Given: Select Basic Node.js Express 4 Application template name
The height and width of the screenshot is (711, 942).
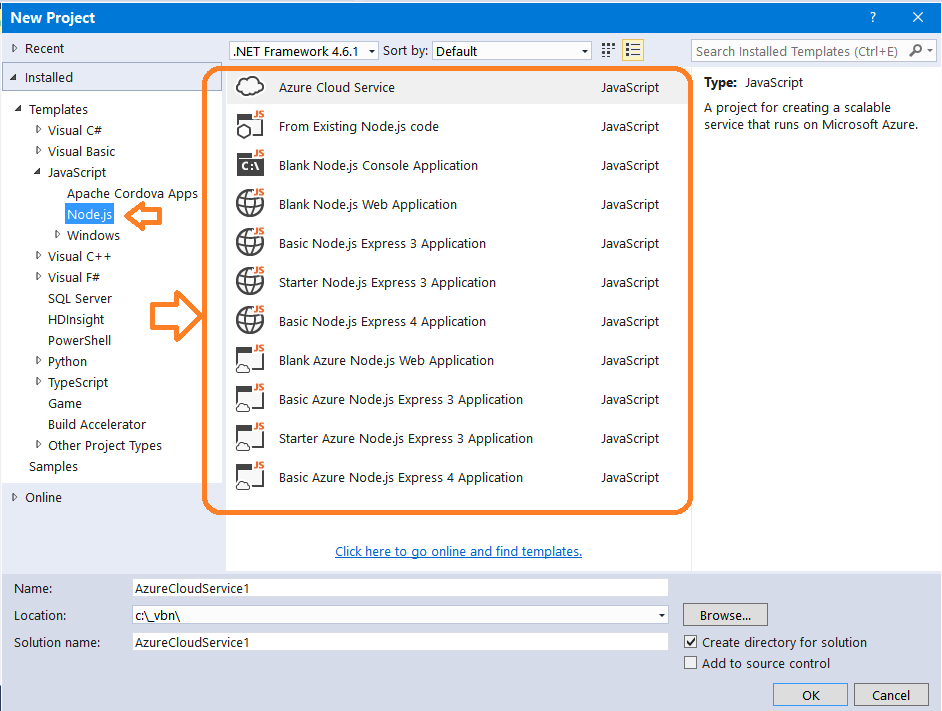Looking at the screenshot, I should coord(382,322).
